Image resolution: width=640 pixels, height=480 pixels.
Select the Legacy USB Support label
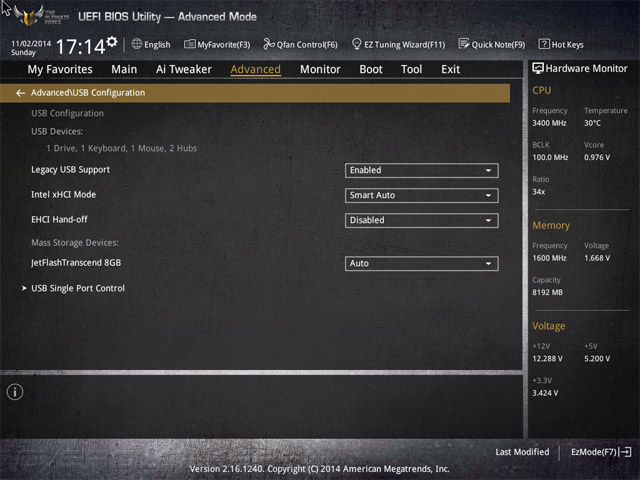(x=71, y=170)
